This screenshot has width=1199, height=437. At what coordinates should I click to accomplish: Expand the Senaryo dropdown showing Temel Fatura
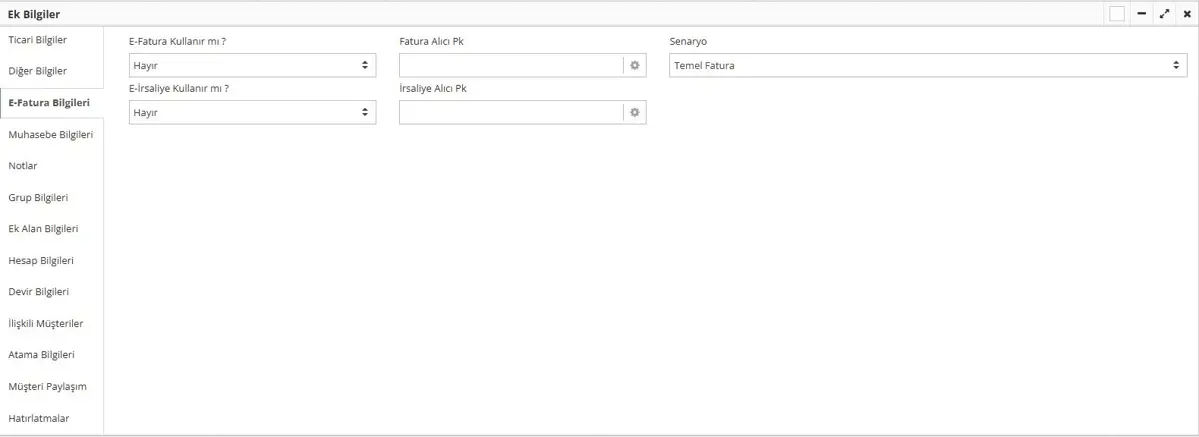pyautogui.click(x=927, y=65)
